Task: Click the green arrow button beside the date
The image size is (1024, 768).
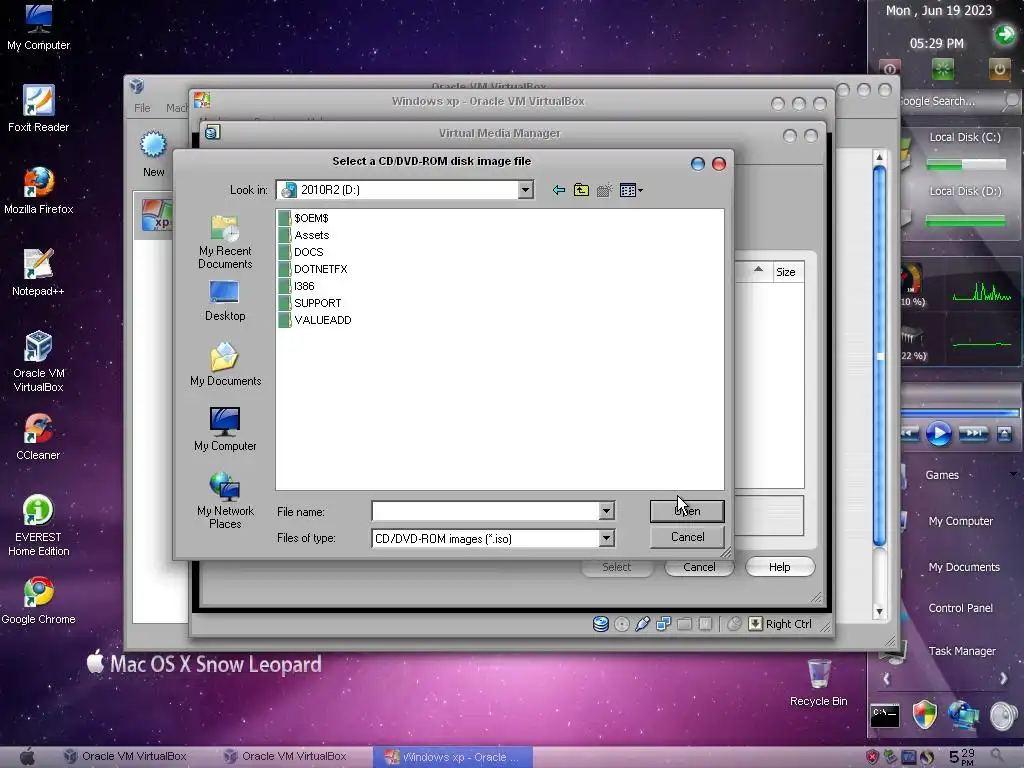Action: pos(1005,34)
